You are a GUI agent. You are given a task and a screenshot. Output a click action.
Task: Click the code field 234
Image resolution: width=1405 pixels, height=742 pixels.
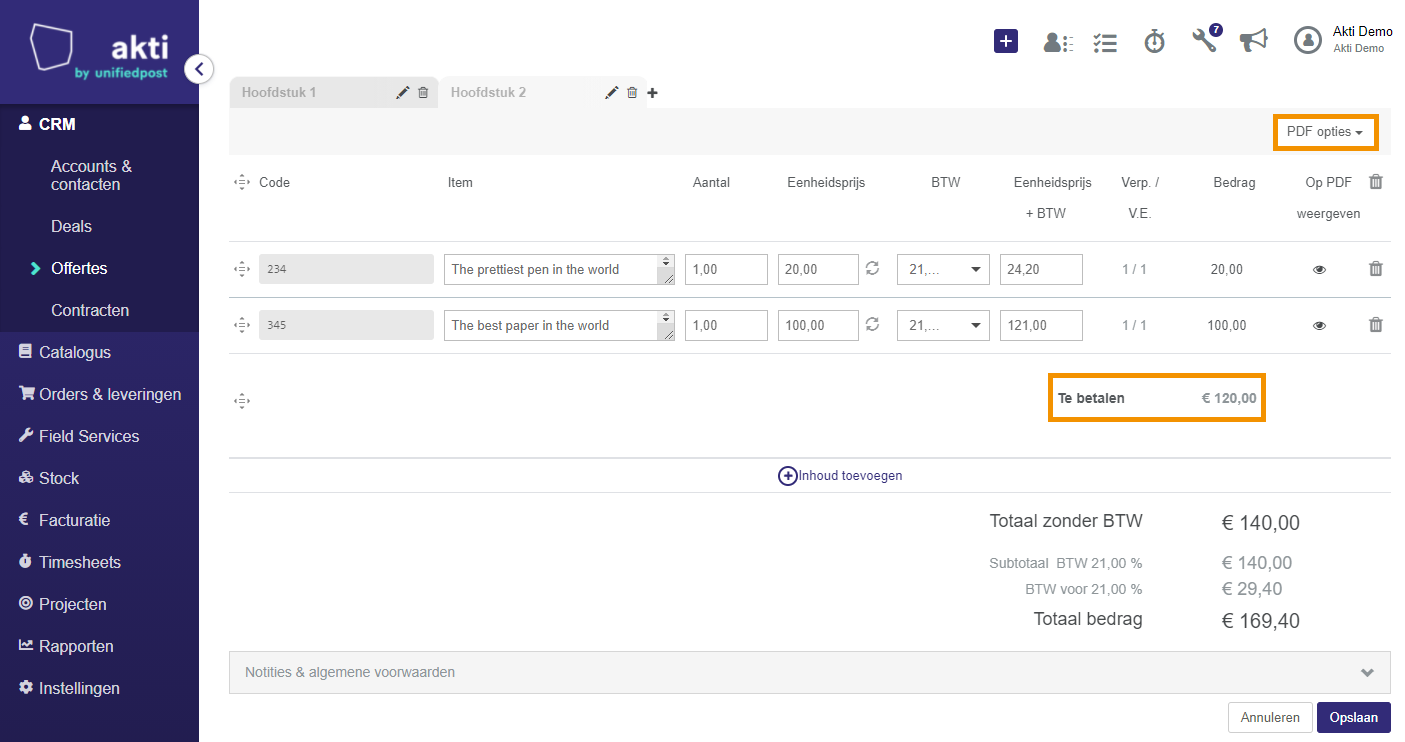(346, 269)
